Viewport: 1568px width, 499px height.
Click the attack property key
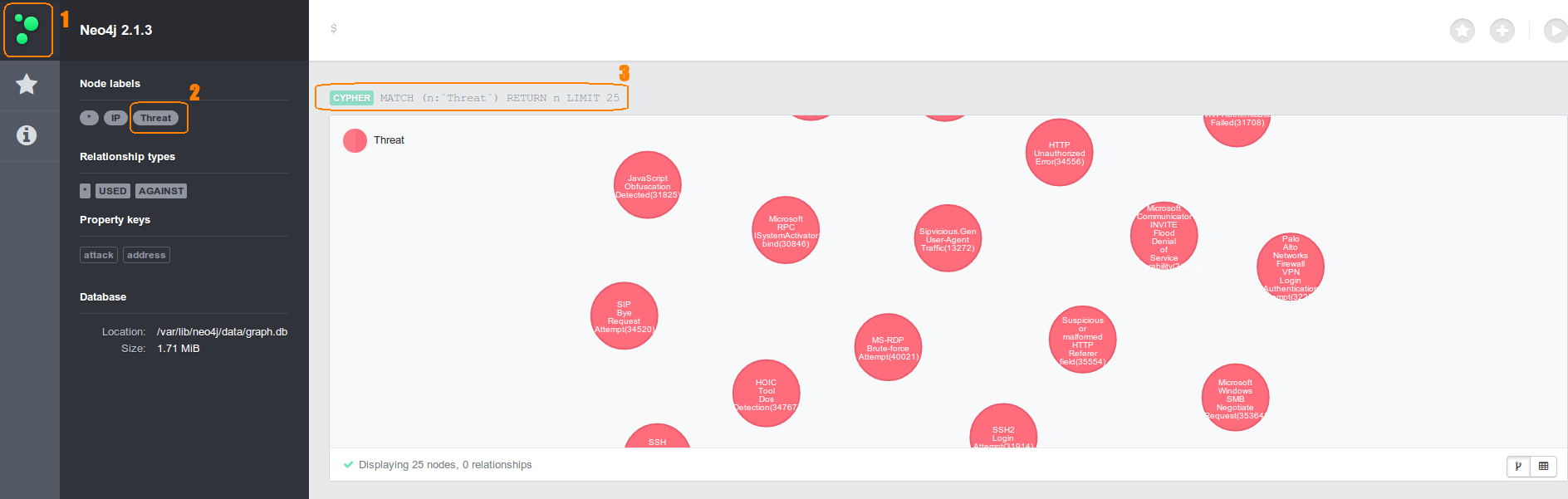98,255
